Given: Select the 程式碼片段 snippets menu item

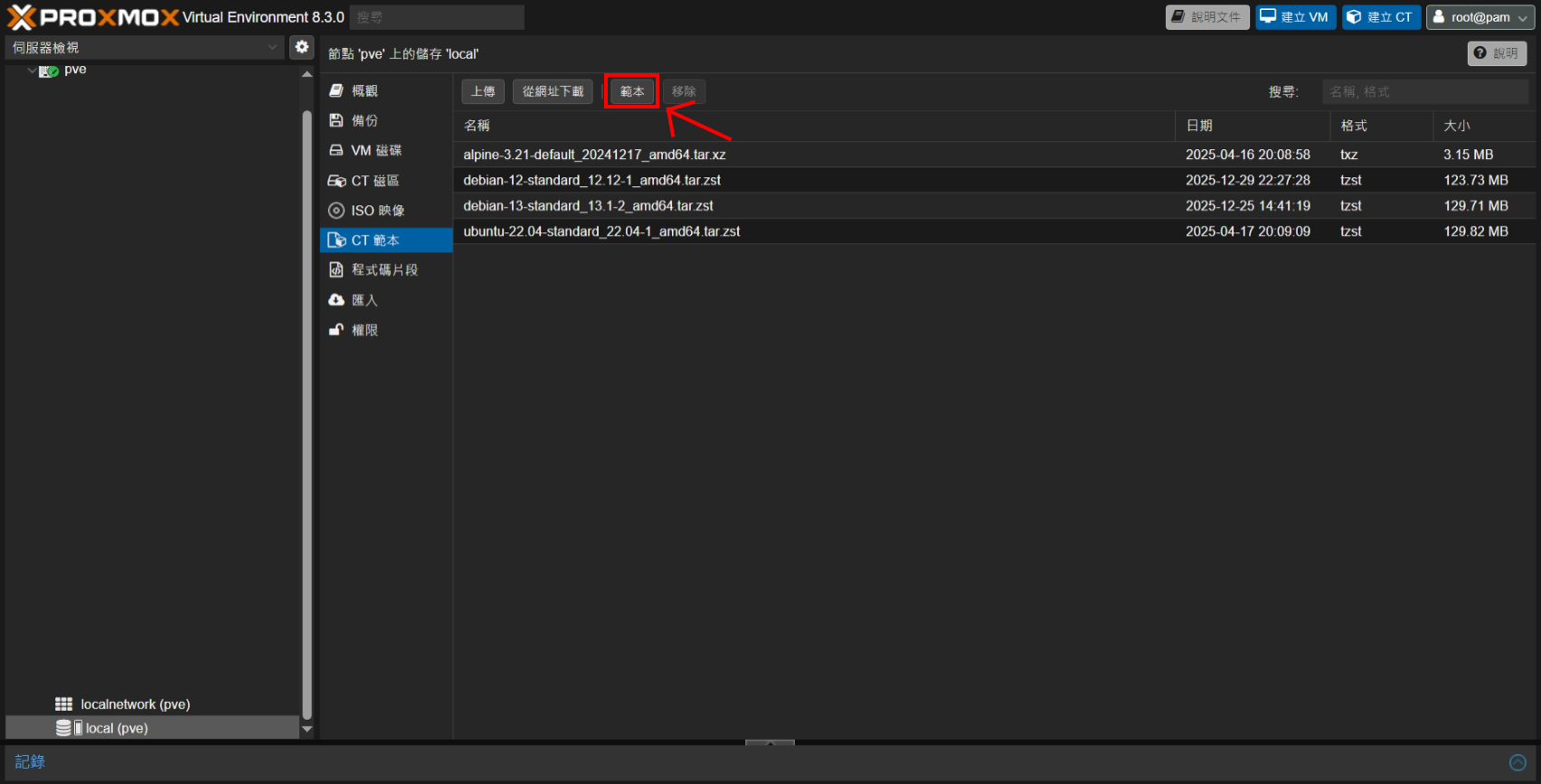Looking at the screenshot, I should click(x=384, y=269).
